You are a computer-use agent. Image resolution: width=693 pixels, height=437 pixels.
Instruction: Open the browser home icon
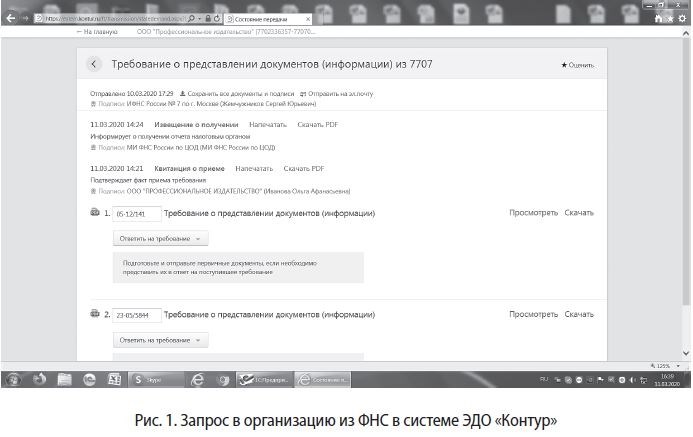click(x=659, y=19)
